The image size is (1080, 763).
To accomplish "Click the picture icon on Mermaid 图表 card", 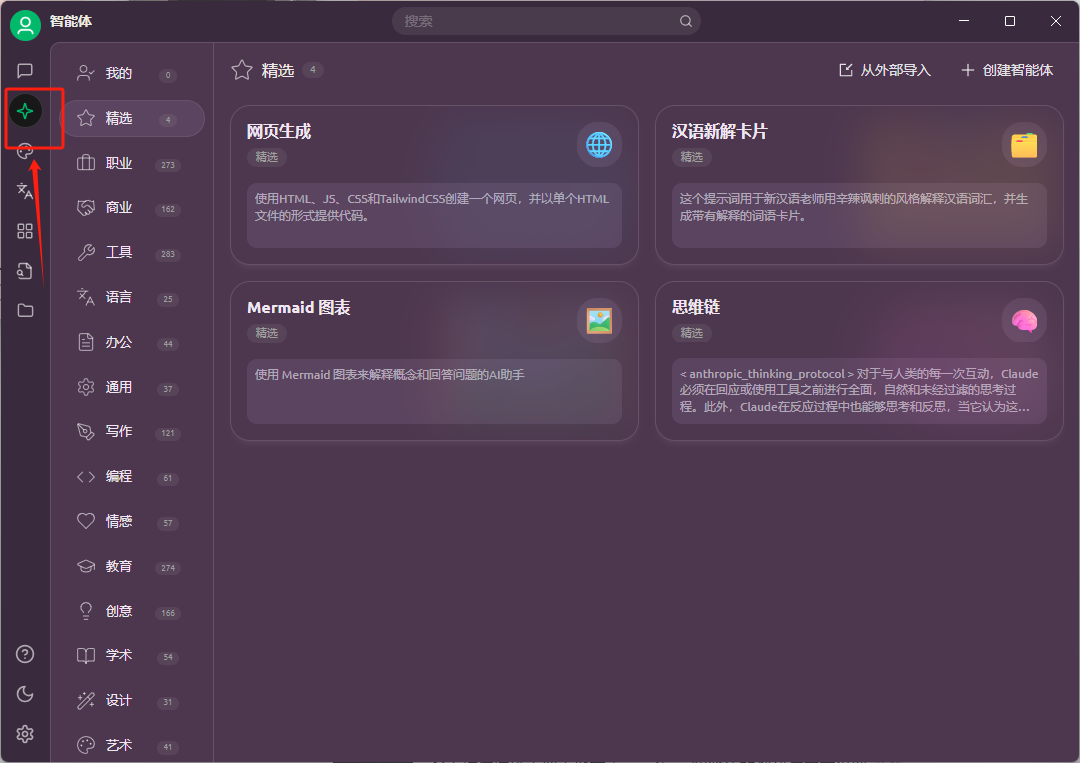I will [599, 321].
